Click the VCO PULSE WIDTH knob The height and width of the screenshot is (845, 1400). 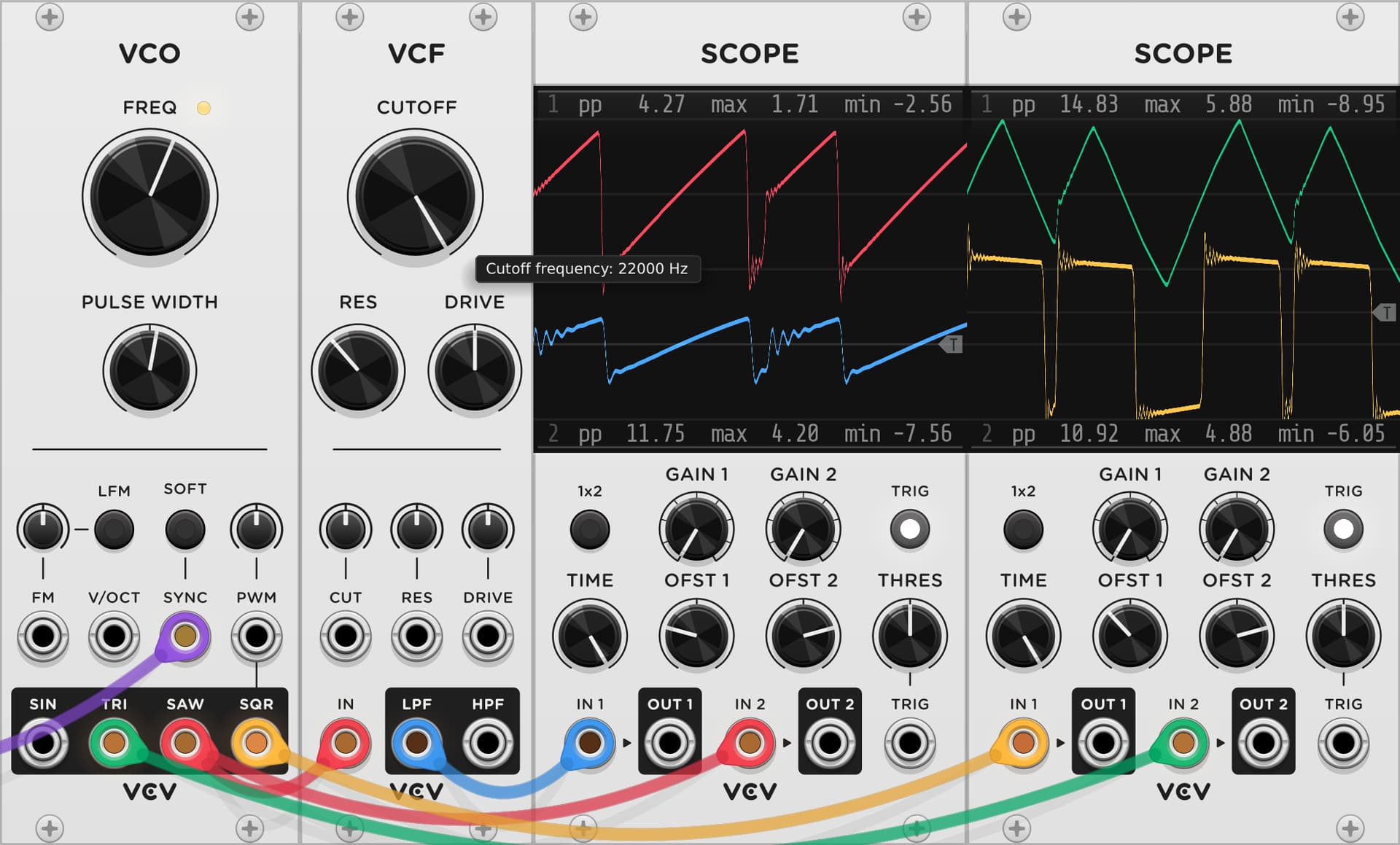click(150, 370)
